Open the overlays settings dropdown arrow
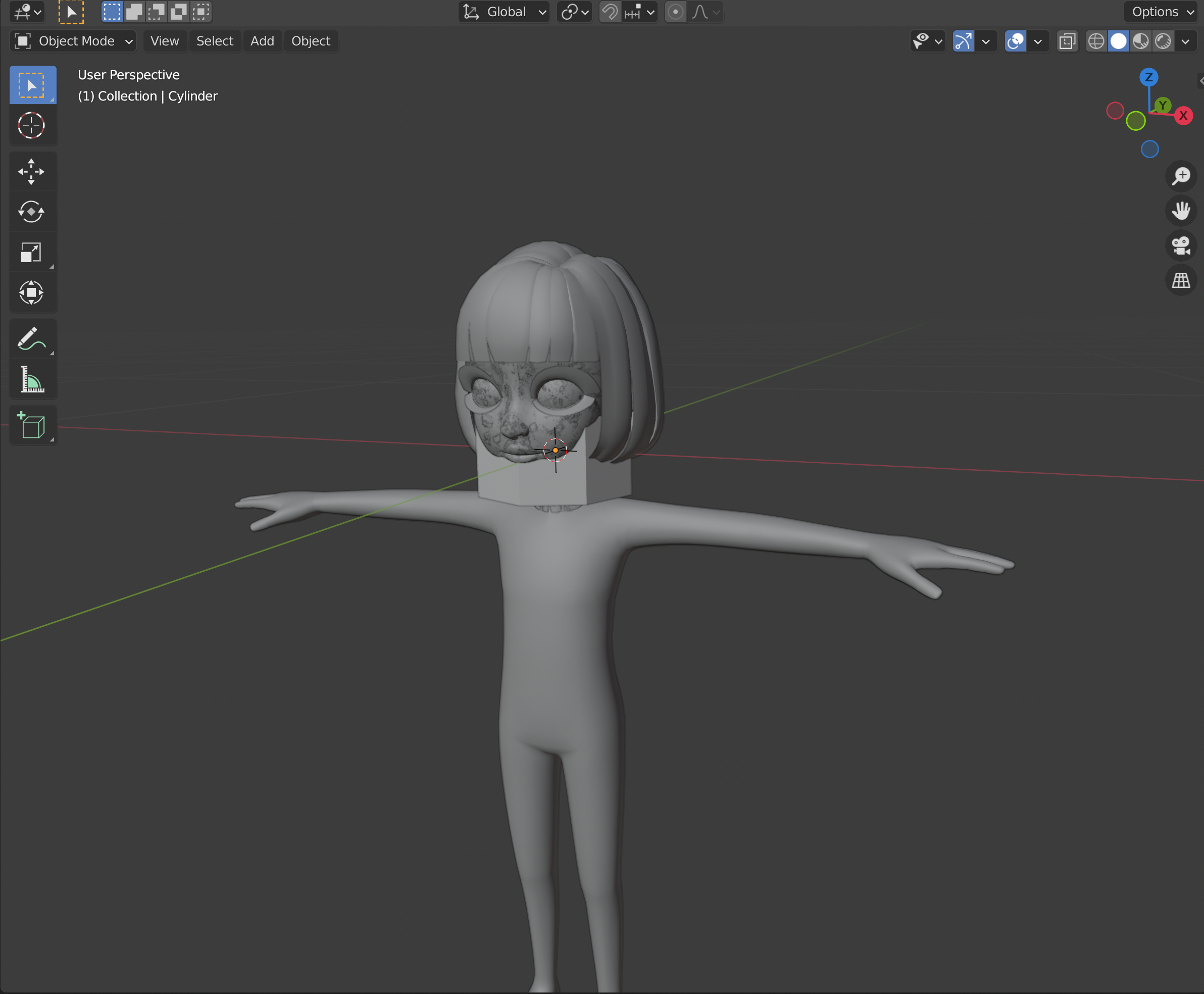 click(x=1038, y=41)
